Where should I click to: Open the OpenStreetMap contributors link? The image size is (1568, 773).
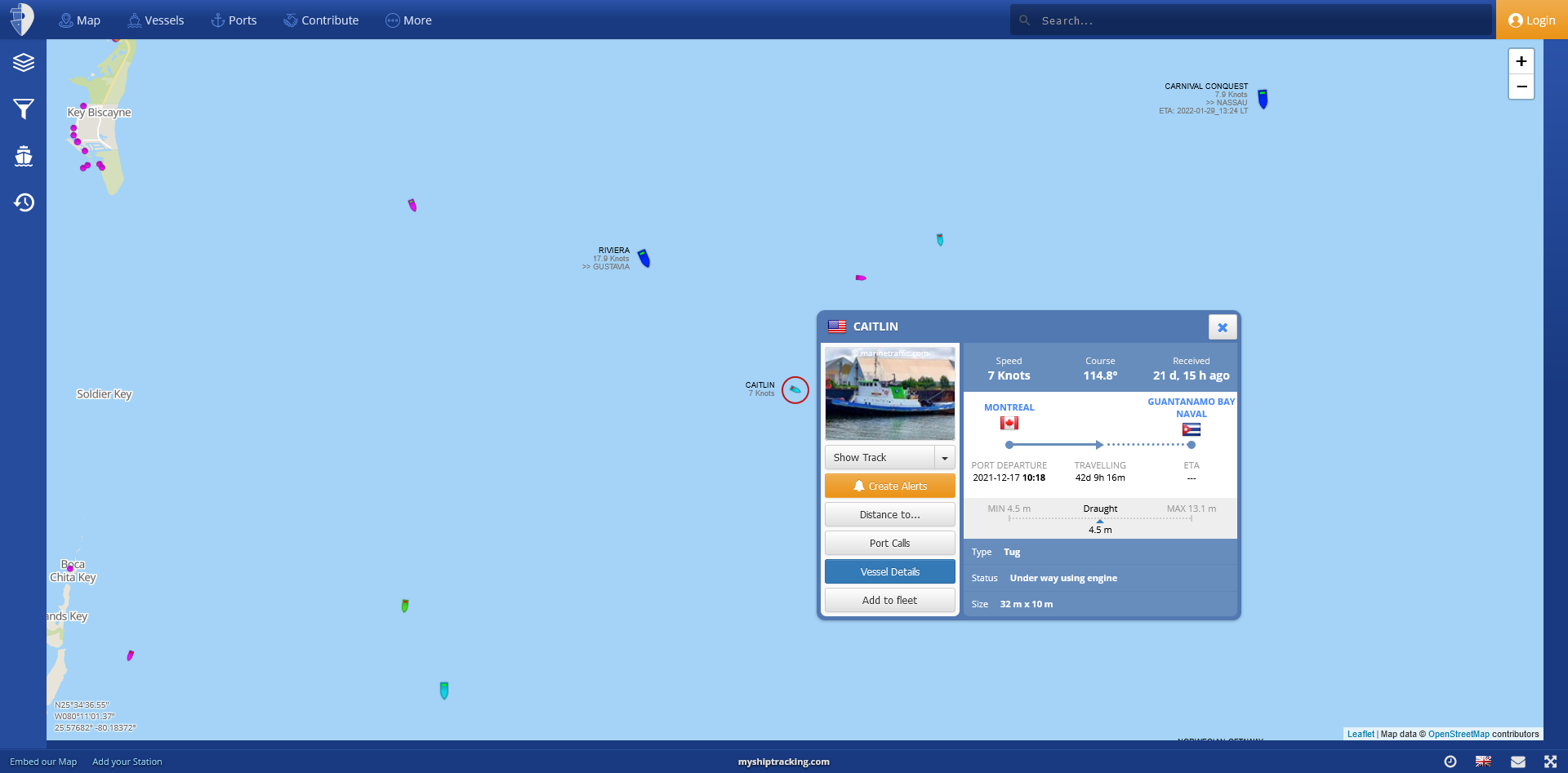(1459, 734)
